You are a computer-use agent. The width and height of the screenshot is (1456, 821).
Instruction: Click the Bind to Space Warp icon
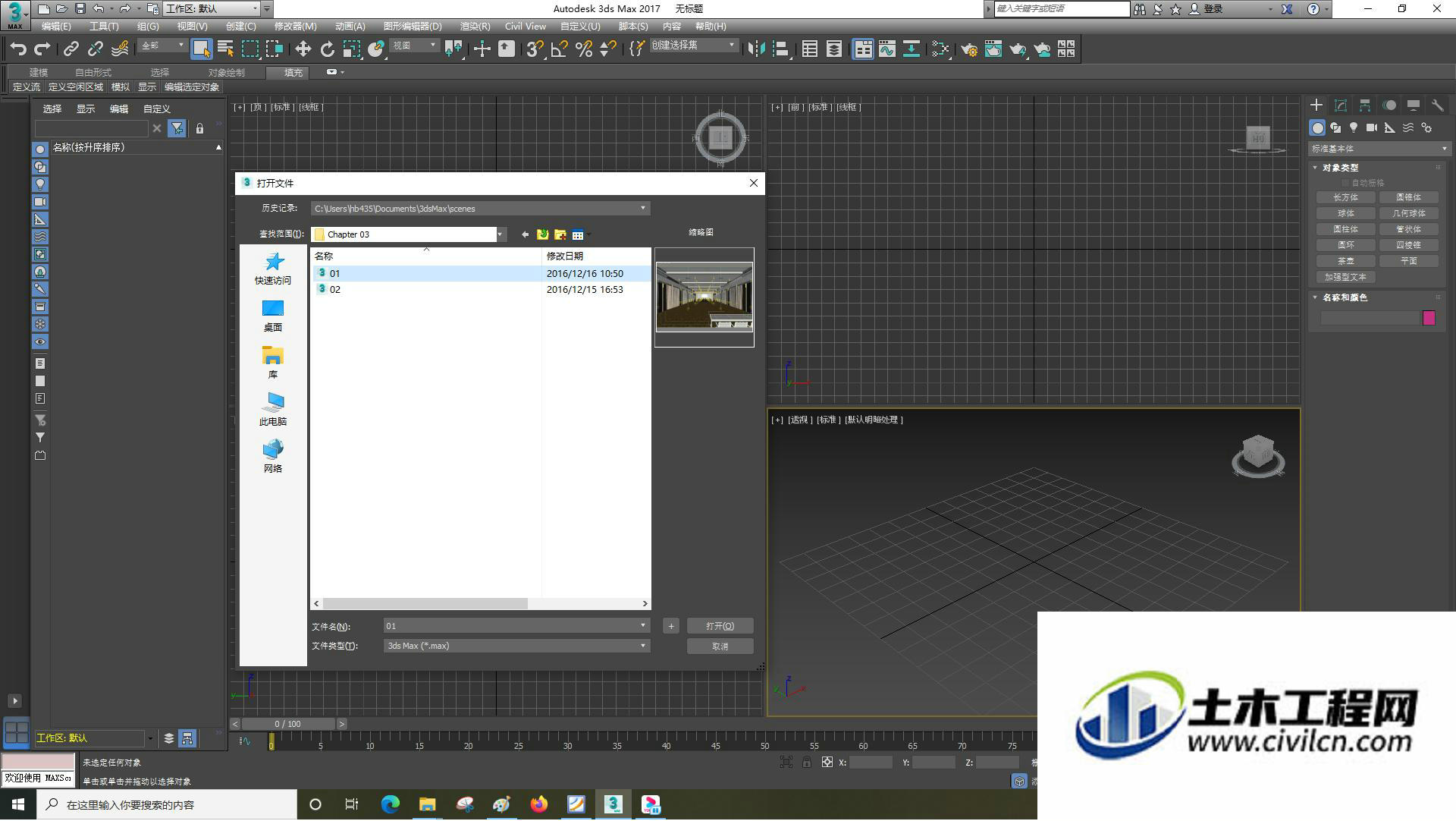(120, 49)
